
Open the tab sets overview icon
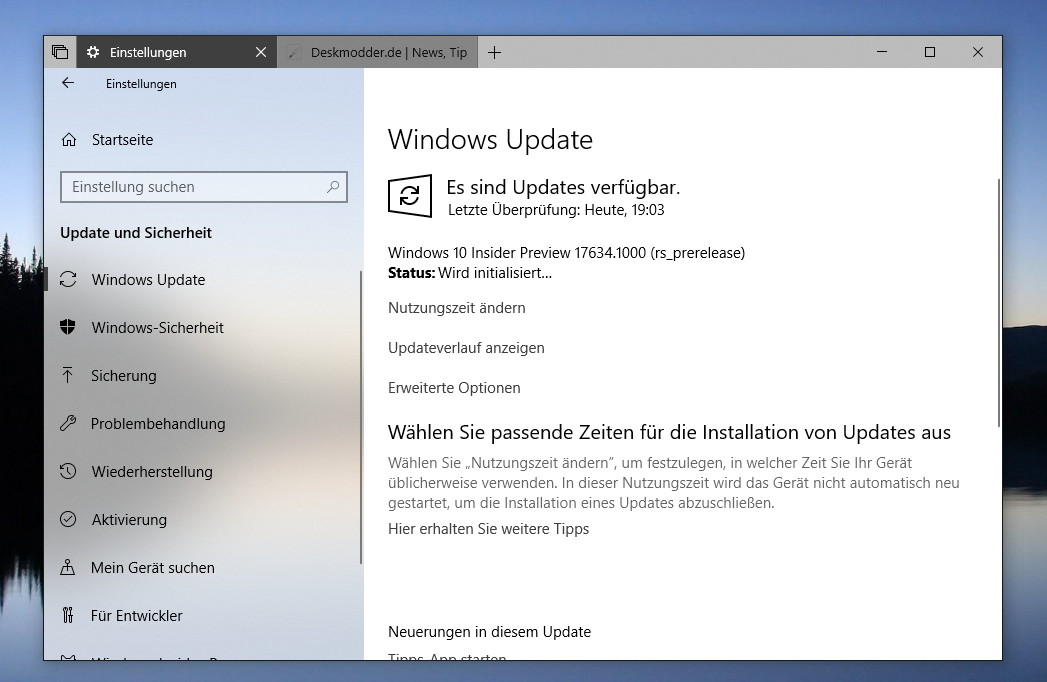(x=60, y=52)
